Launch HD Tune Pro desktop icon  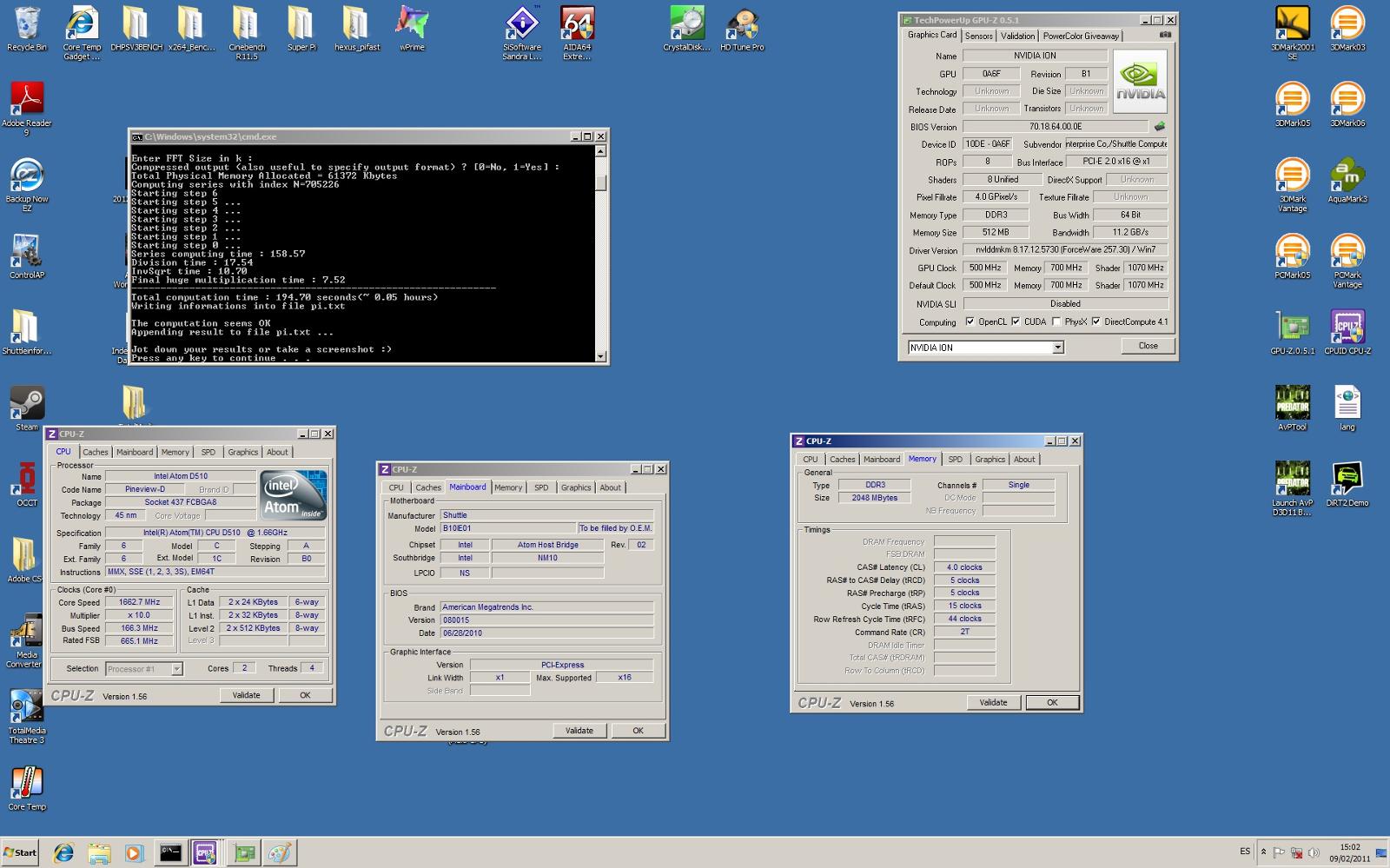[x=742, y=30]
